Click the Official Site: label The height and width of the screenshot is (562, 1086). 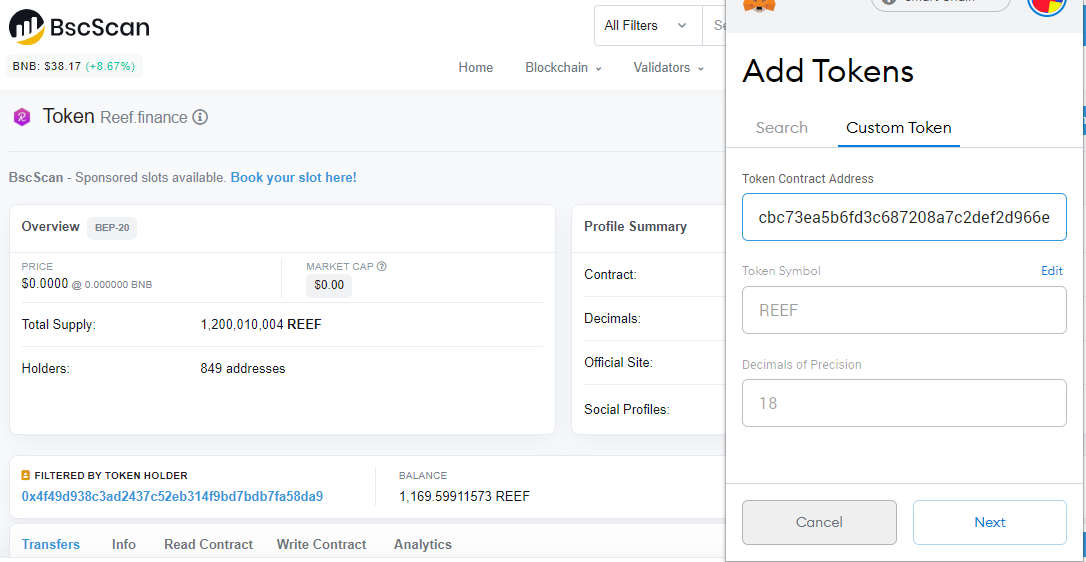point(618,362)
